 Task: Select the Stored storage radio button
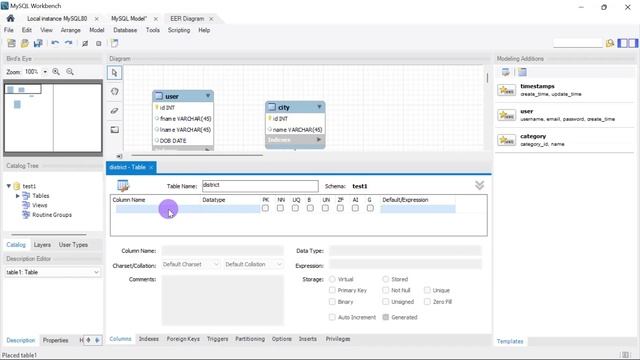coord(386,279)
